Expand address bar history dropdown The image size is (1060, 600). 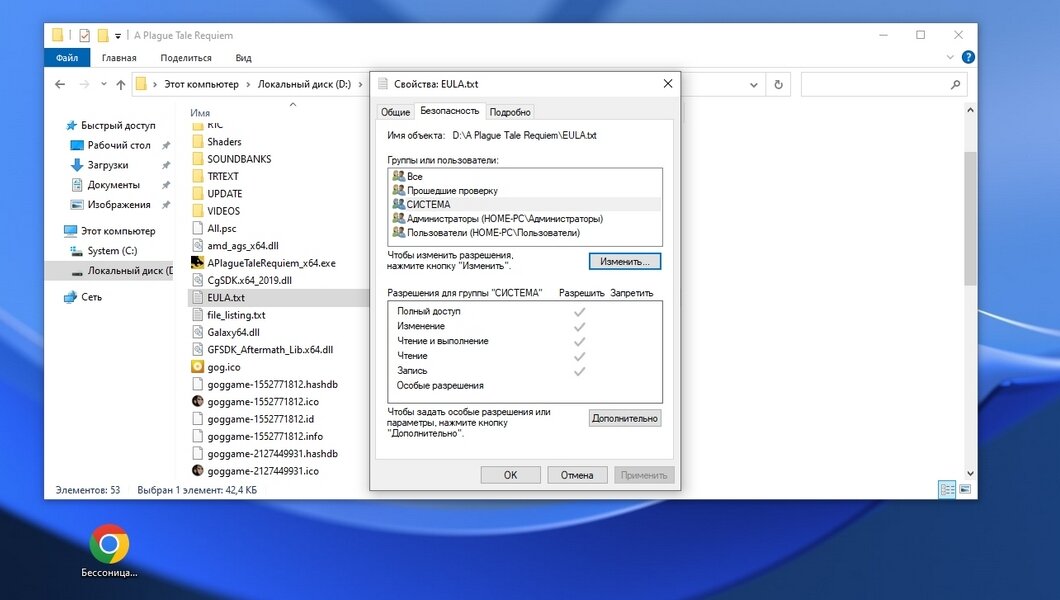pyautogui.click(x=754, y=85)
